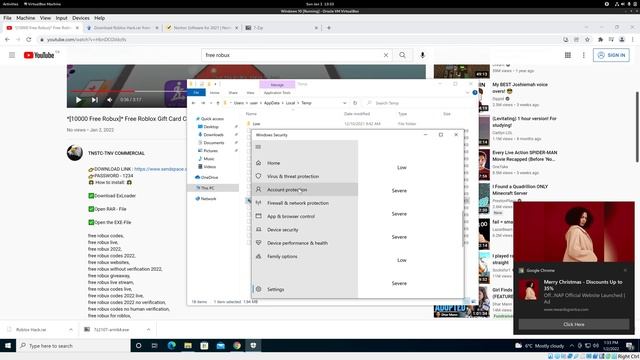This screenshot has width=640, height=360.
Task: Open VirtualBox Devices menu
Action: (x=81, y=18)
